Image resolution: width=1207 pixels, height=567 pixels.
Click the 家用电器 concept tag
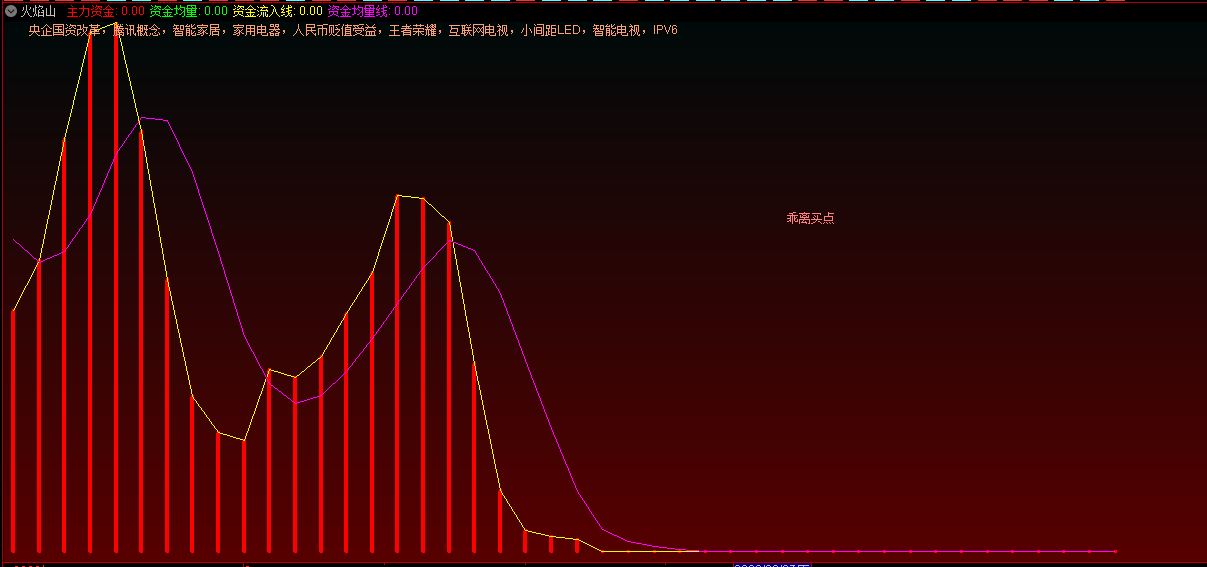point(257,31)
